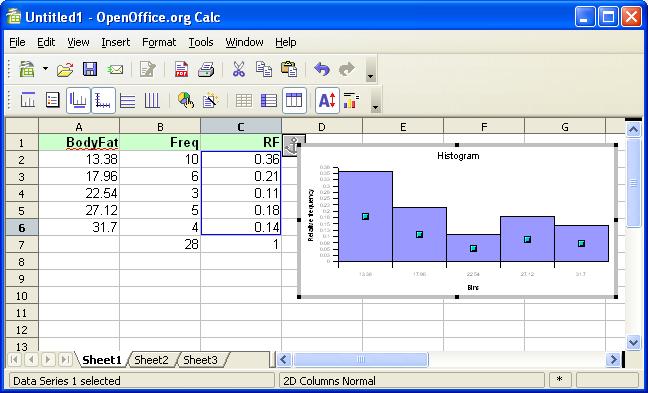Switch to the Sheet2 tab
The height and width of the screenshot is (393, 648).
point(151,360)
